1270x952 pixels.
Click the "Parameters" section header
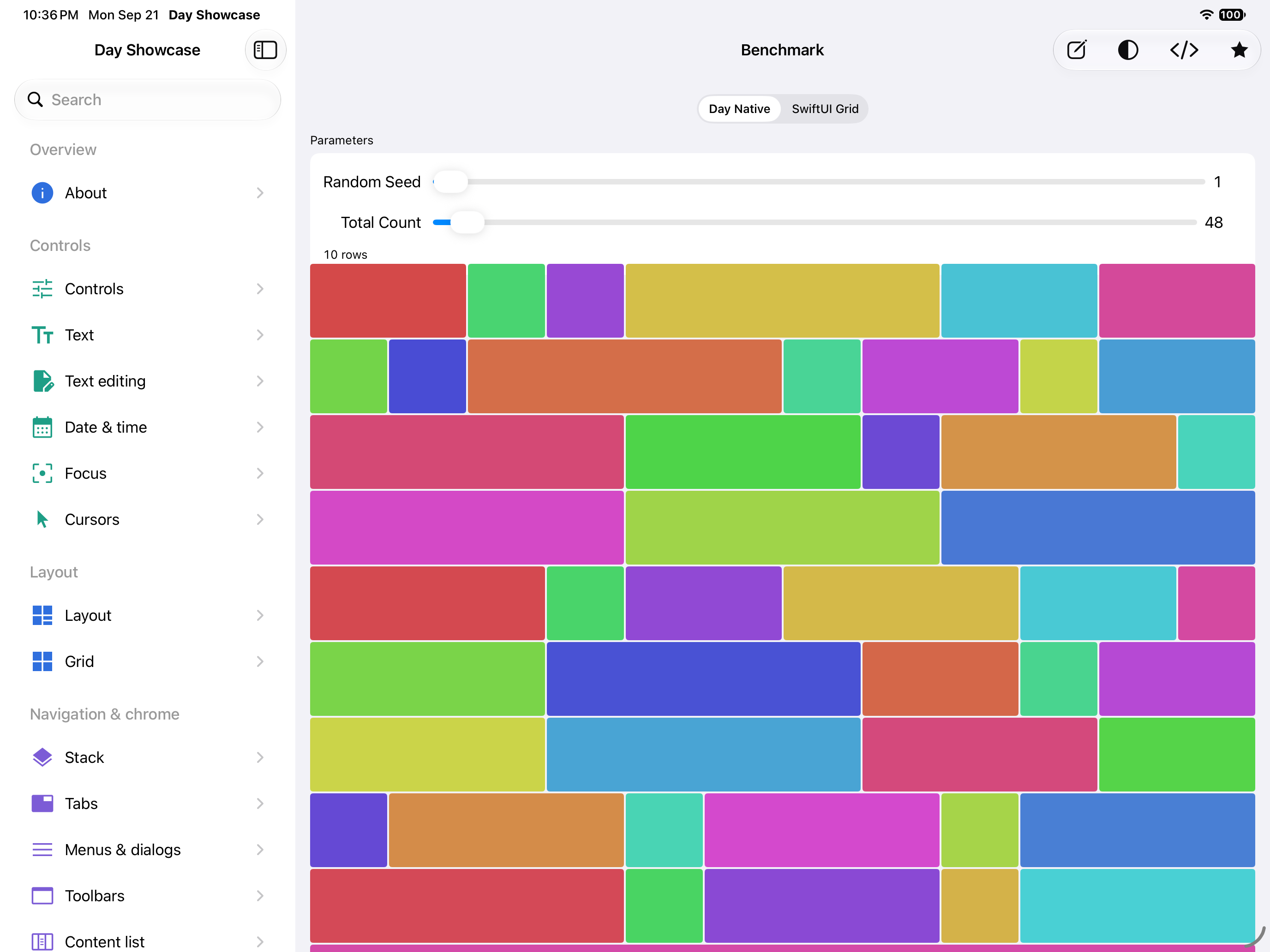tap(341, 140)
